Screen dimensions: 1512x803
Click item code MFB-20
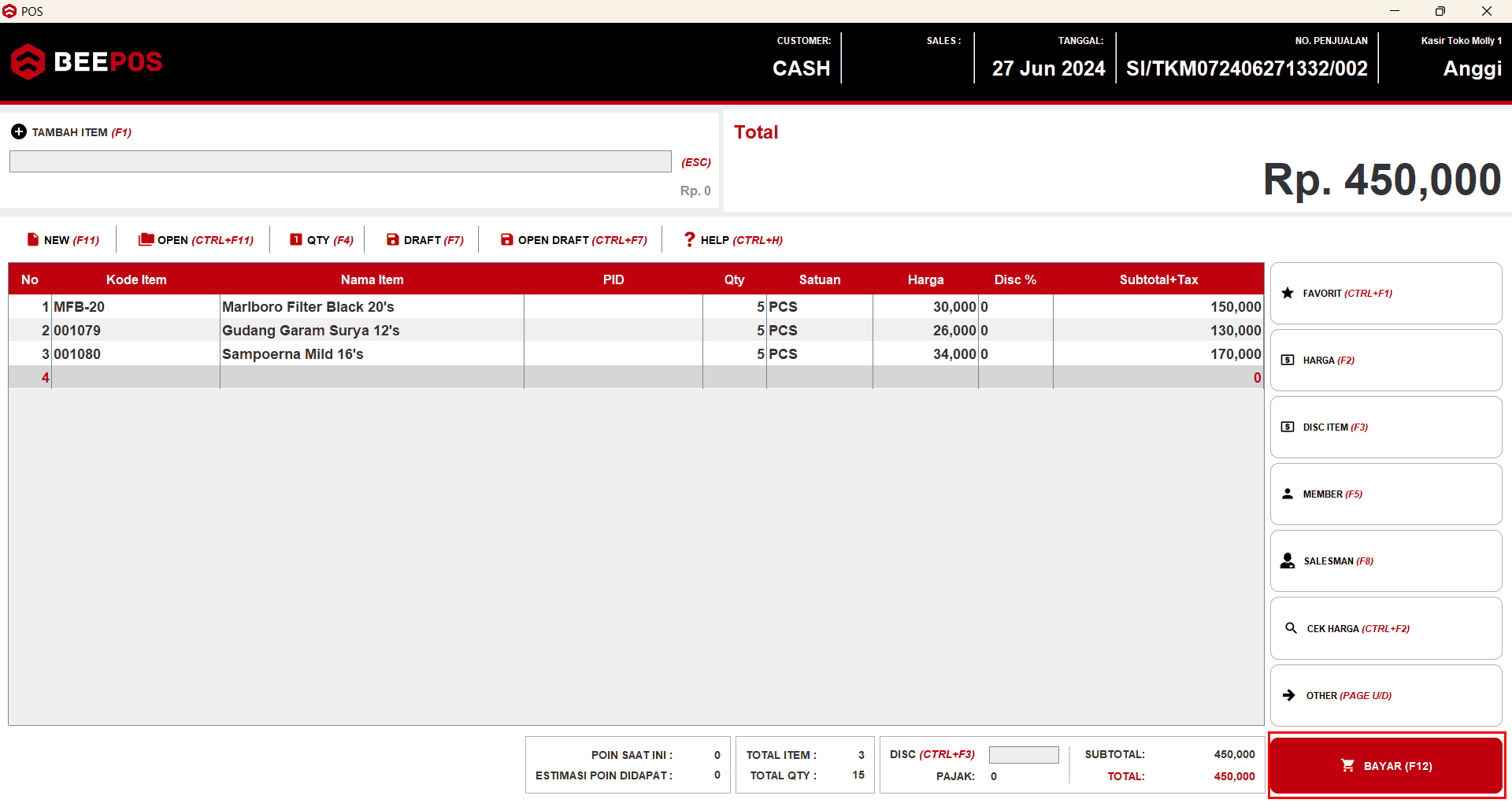(x=79, y=306)
